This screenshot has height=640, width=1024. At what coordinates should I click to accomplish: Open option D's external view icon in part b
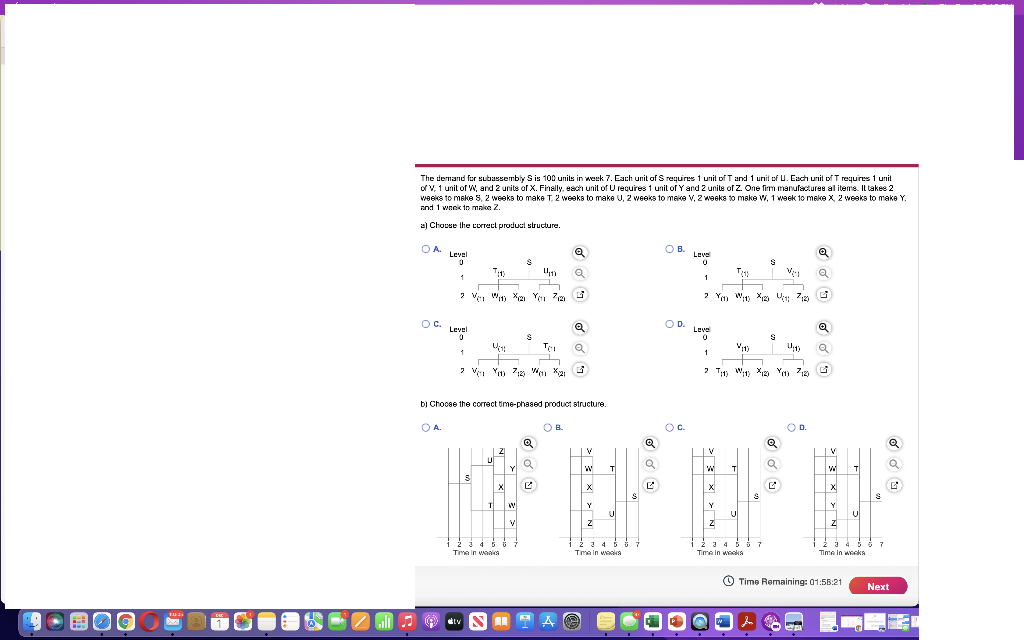[893, 484]
